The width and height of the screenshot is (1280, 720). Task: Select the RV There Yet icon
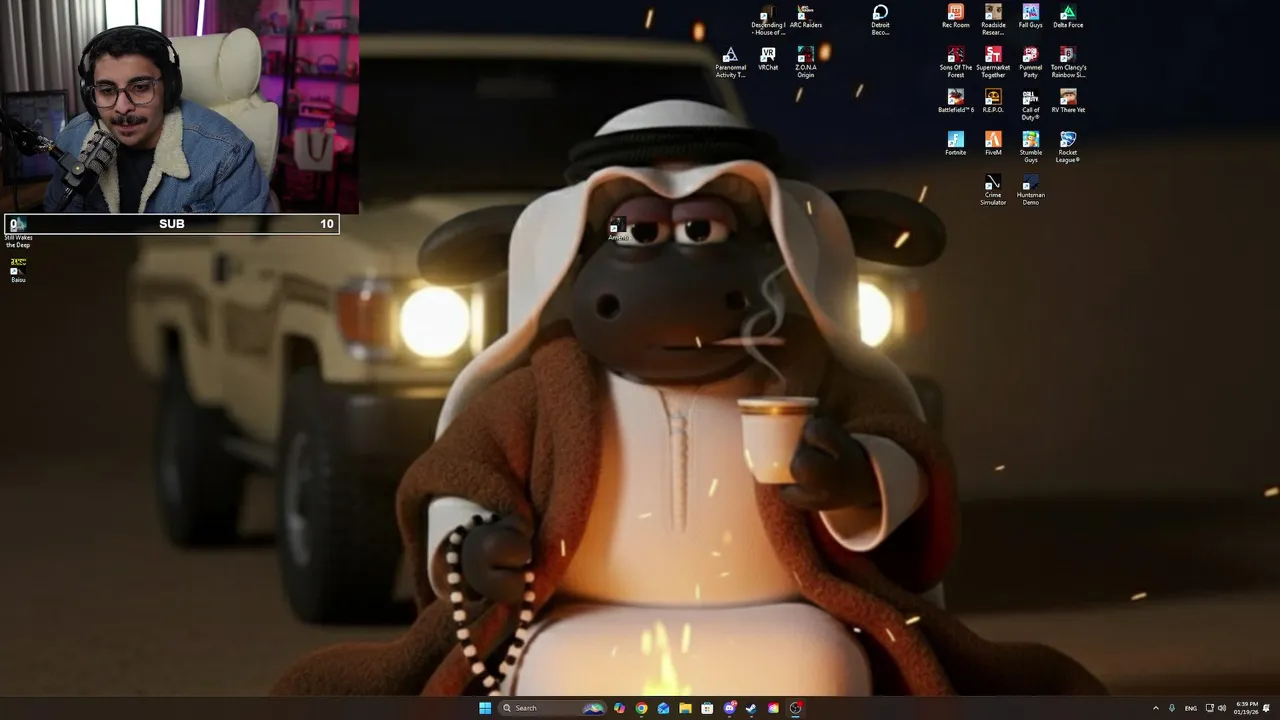(1068, 102)
